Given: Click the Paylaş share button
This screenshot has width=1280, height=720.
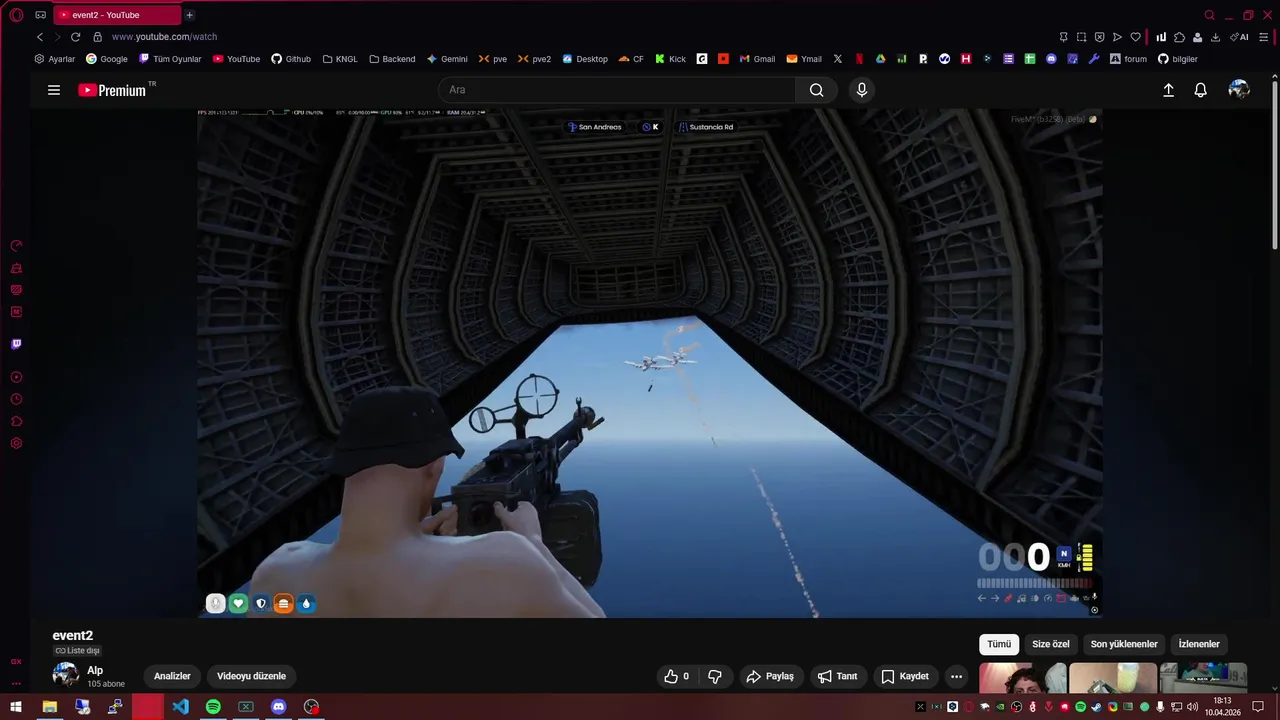Looking at the screenshot, I should pyautogui.click(x=770, y=676).
